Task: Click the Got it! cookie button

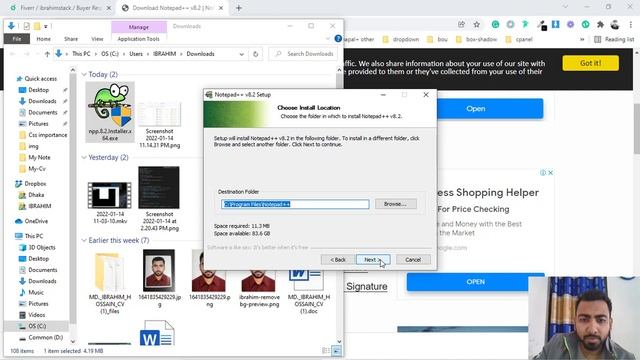Action: (x=590, y=63)
